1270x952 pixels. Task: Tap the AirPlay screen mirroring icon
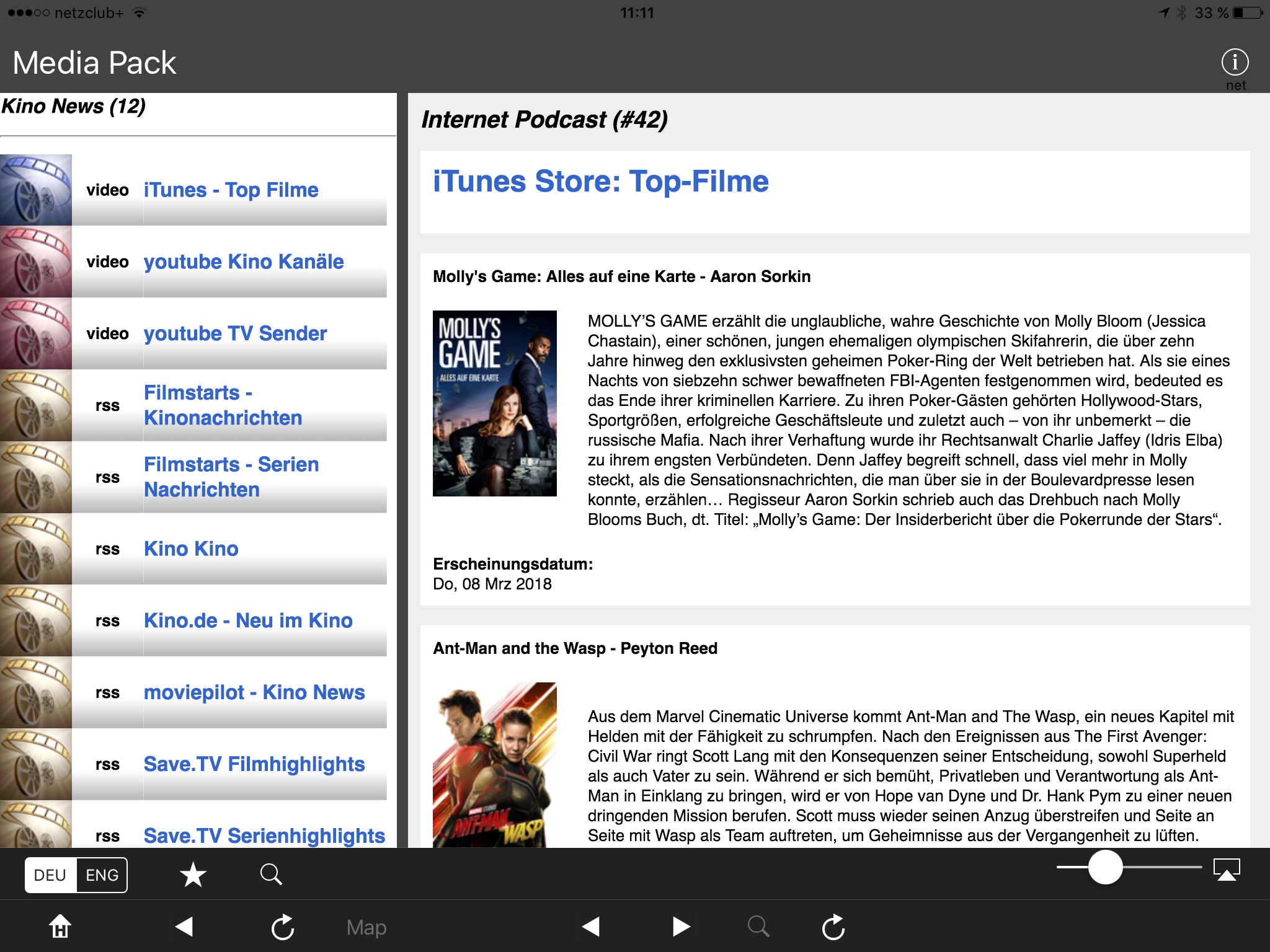click(x=1227, y=869)
